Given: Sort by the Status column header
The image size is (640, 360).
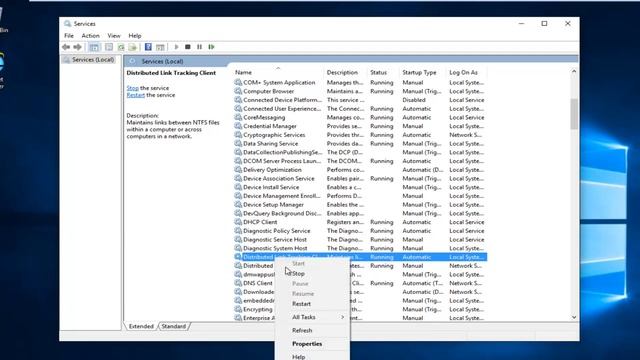Looking at the screenshot, I should coord(383,72).
